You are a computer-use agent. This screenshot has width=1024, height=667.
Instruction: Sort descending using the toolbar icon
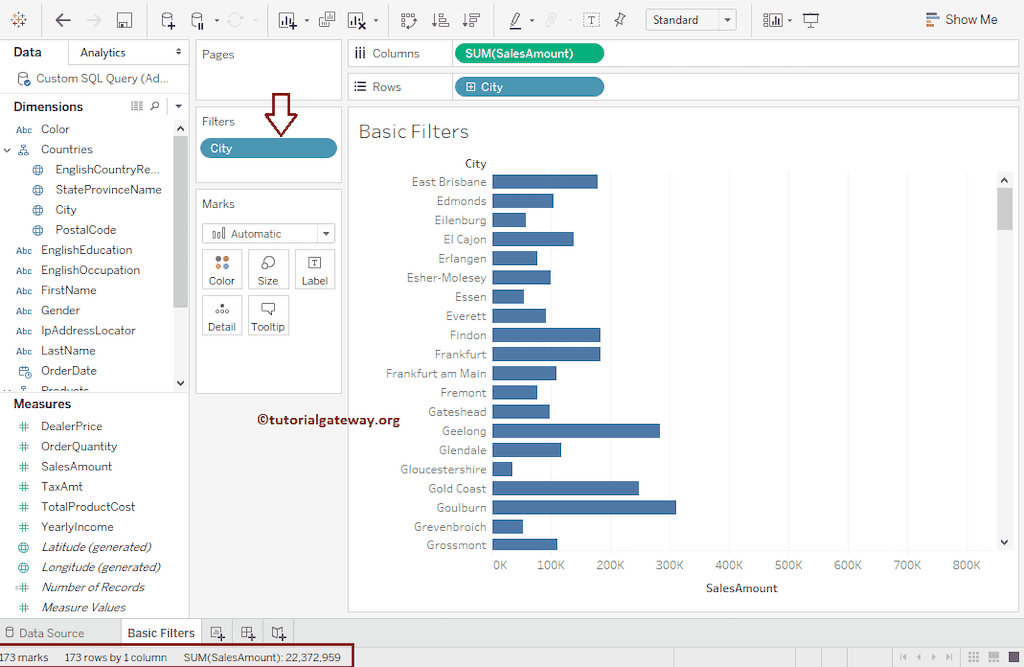click(473, 20)
